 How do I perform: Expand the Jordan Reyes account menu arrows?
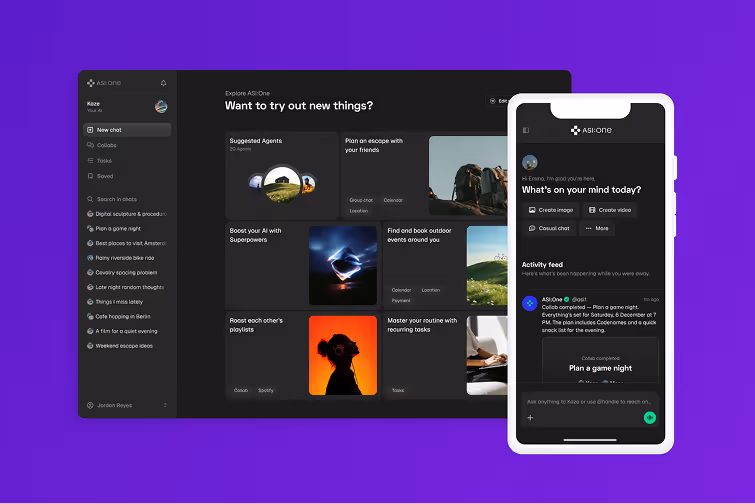(165, 405)
